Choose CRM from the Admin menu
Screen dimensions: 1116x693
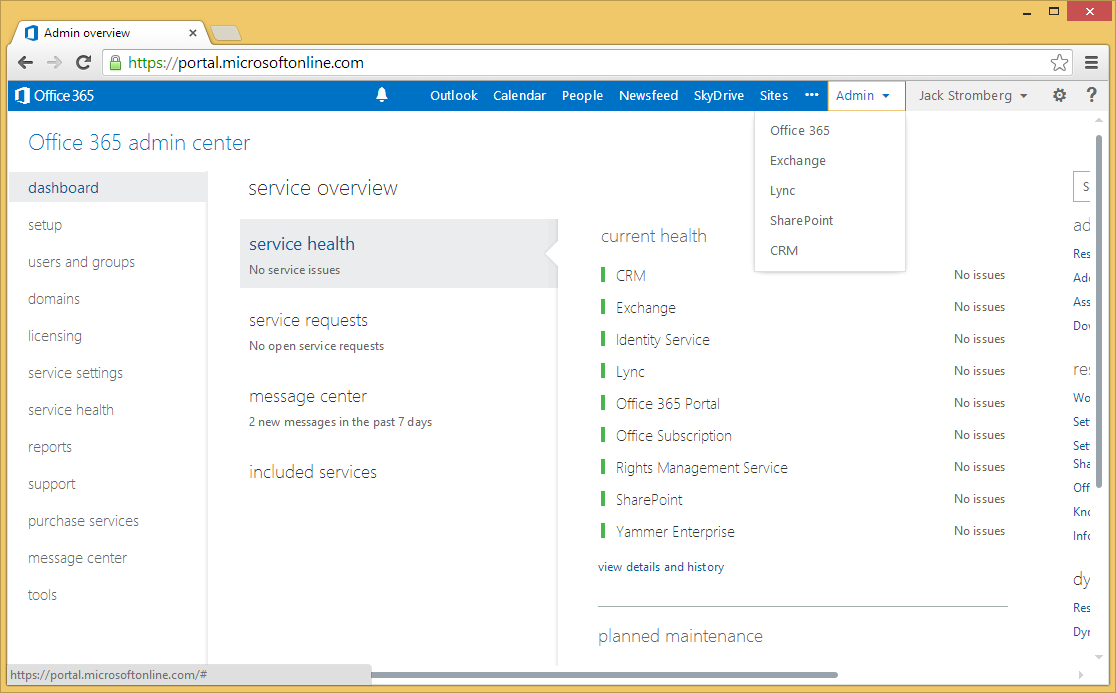pos(784,250)
